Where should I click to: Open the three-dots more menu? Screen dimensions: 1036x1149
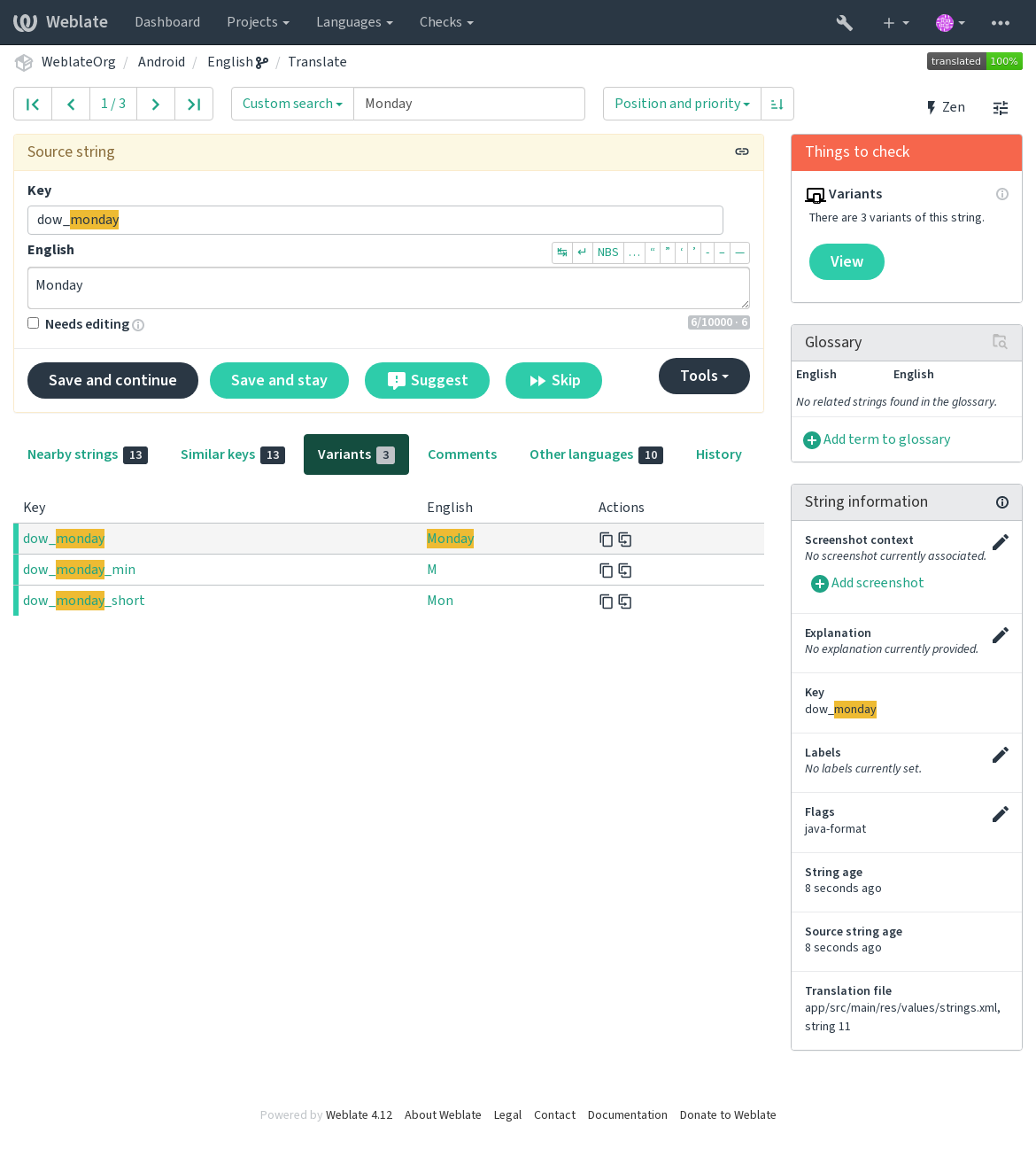(1001, 23)
